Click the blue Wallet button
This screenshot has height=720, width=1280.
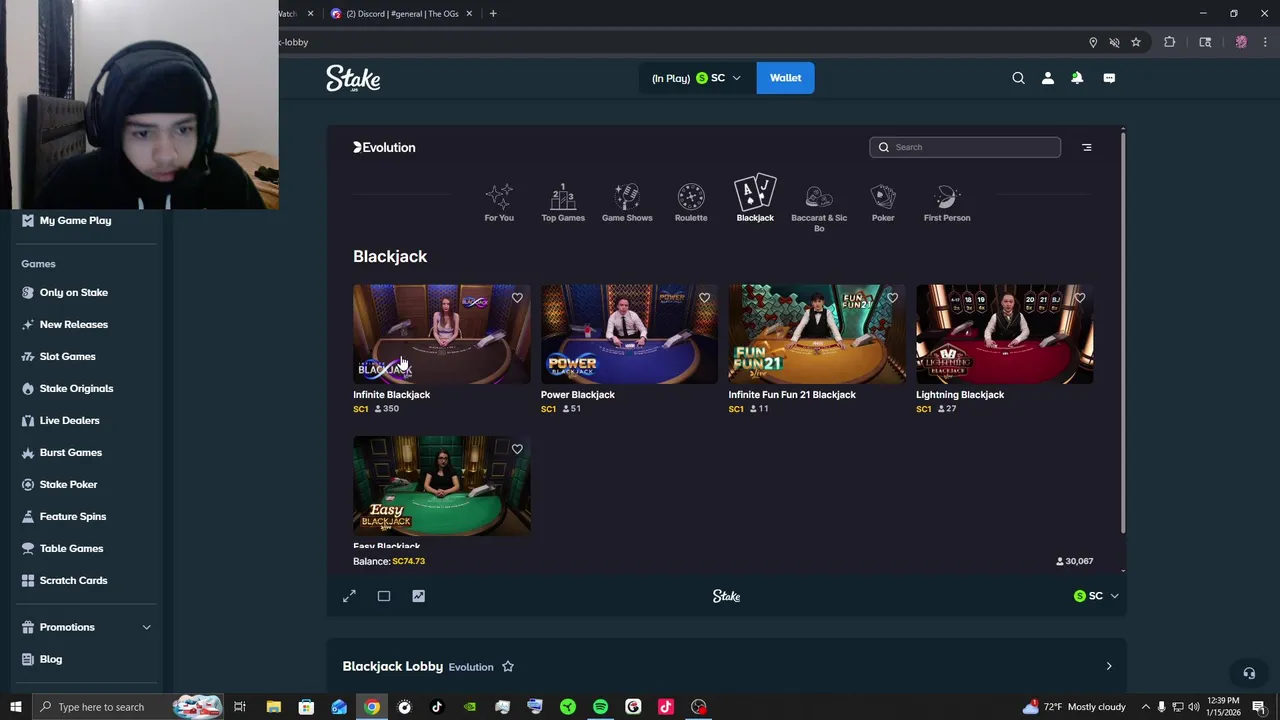(785, 78)
